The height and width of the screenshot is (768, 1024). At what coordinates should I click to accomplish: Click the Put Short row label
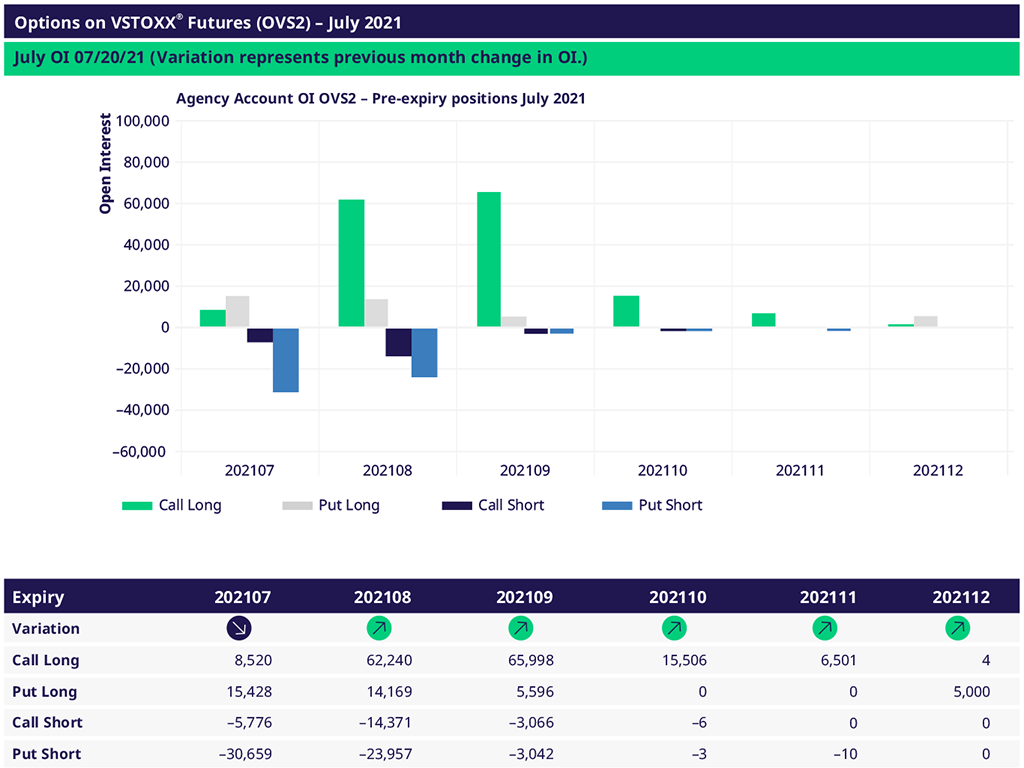pyautogui.click(x=46, y=754)
